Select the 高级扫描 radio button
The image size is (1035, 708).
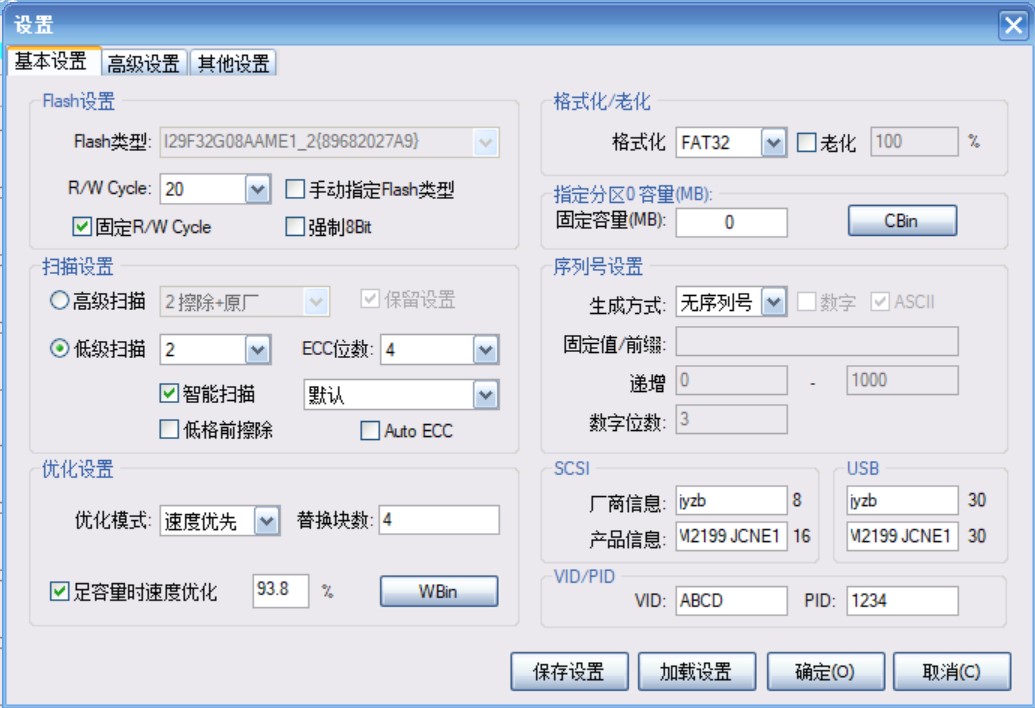[x=59, y=300]
